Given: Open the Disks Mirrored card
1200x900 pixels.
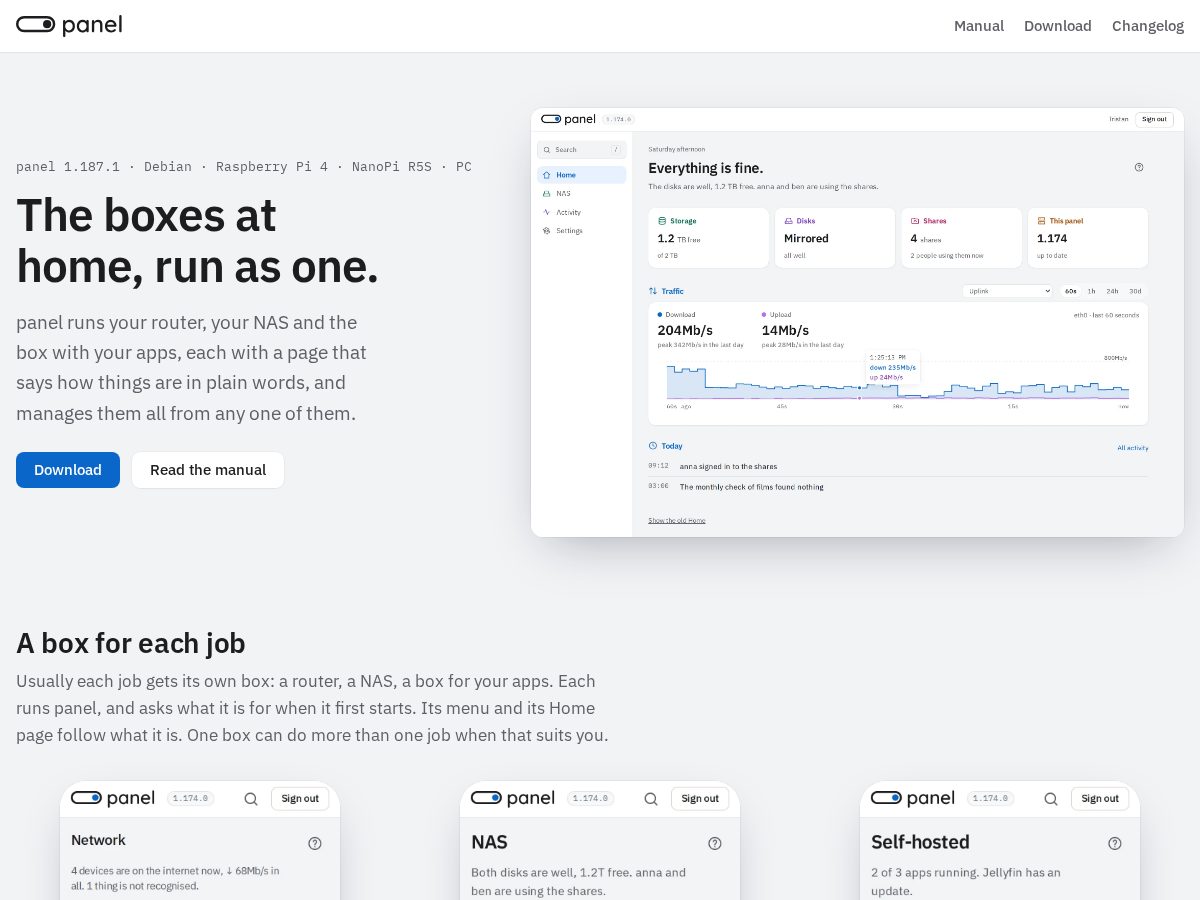Looking at the screenshot, I should click(x=835, y=238).
